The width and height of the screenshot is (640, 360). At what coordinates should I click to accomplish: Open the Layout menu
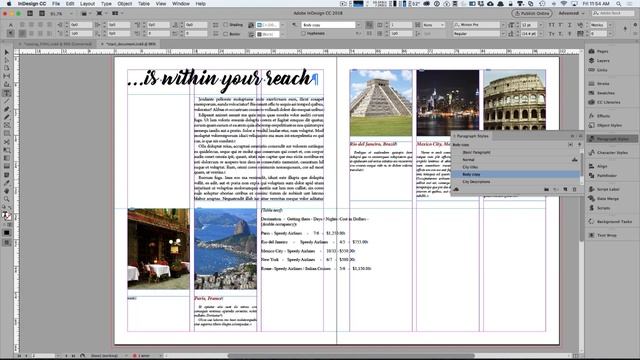(x=87, y=4)
